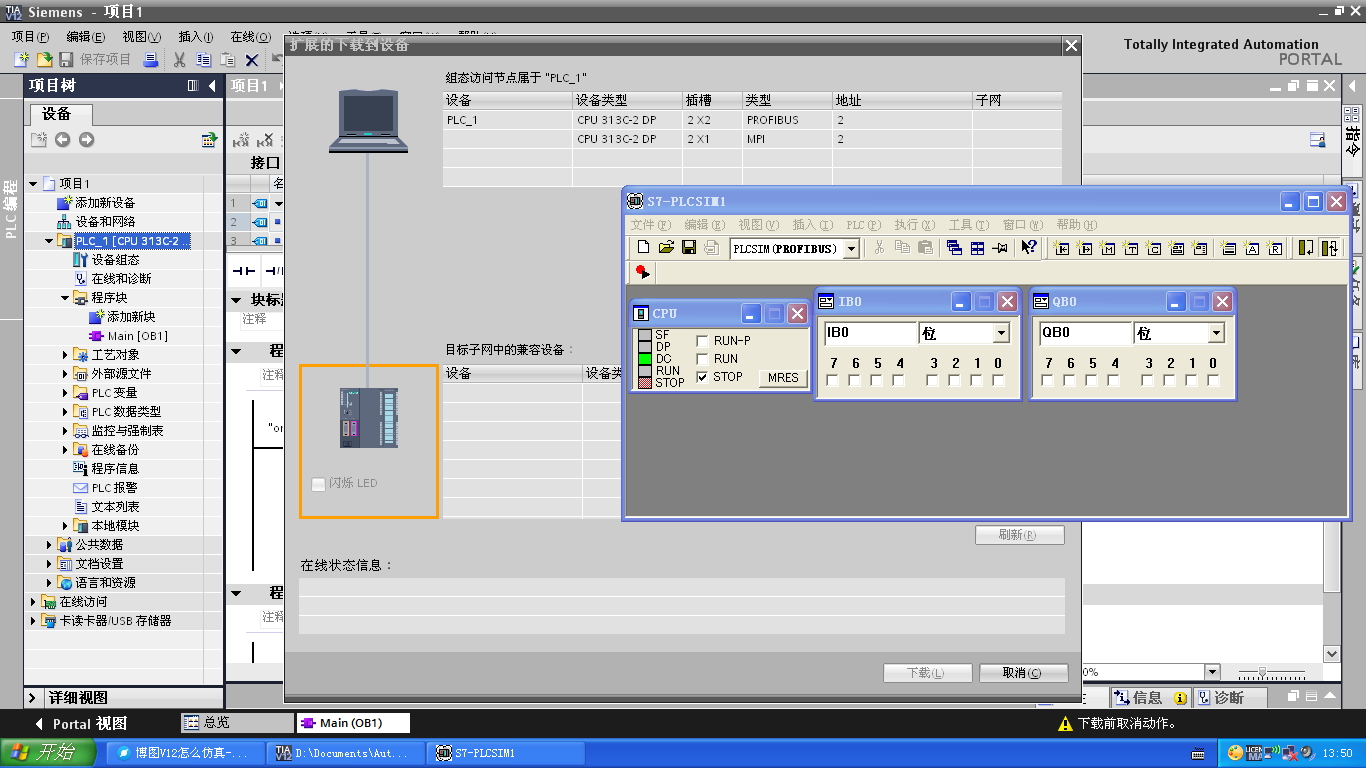Image resolution: width=1366 pixels, height=768 pixels.
Task: Toggle bit 0 checkbox in QB0 window
Action: click(1213, 380)
